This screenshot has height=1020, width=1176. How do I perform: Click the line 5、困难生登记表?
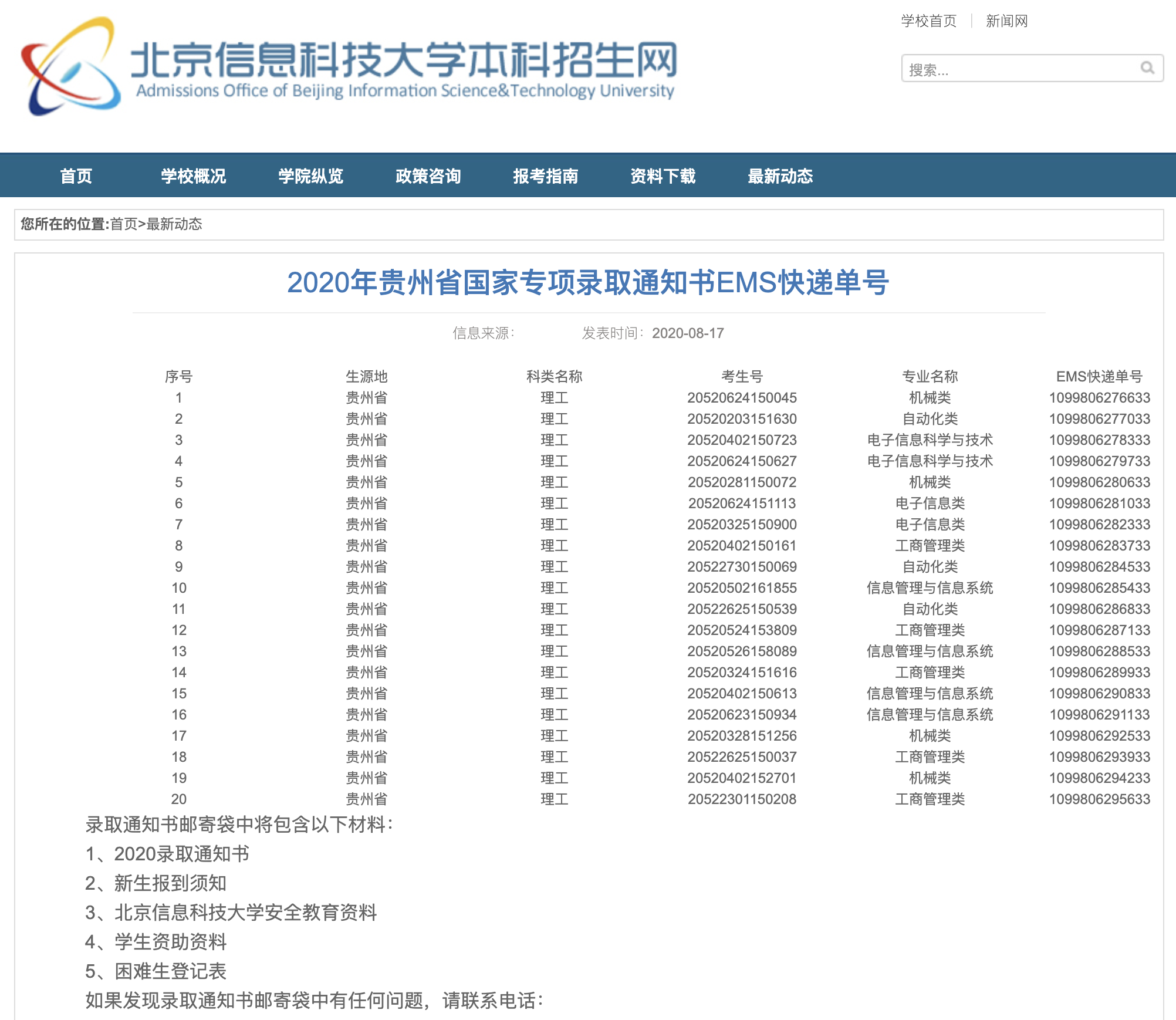tap(156, 971)
